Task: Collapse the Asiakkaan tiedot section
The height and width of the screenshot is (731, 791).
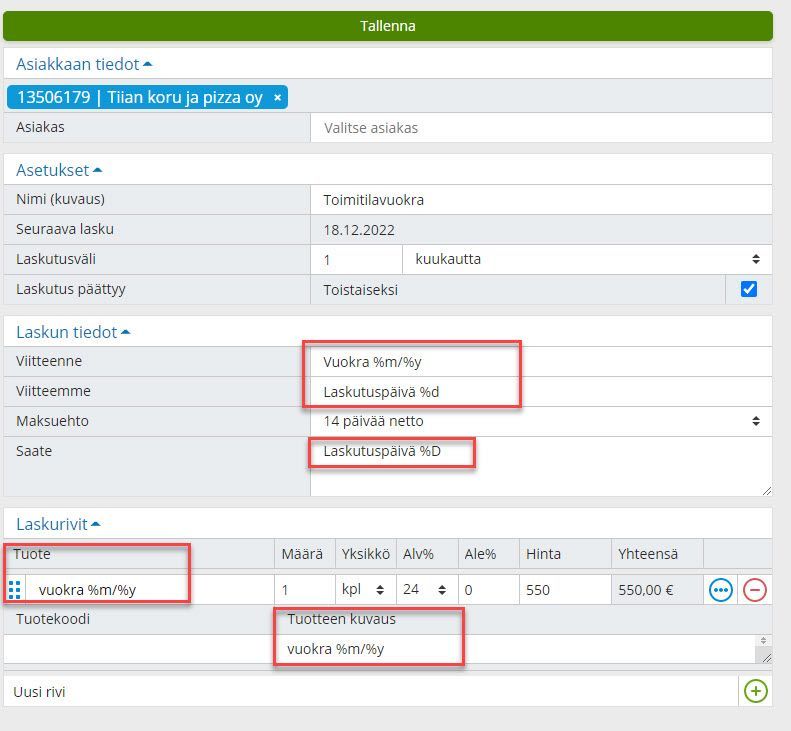Action: pos(84,64)
